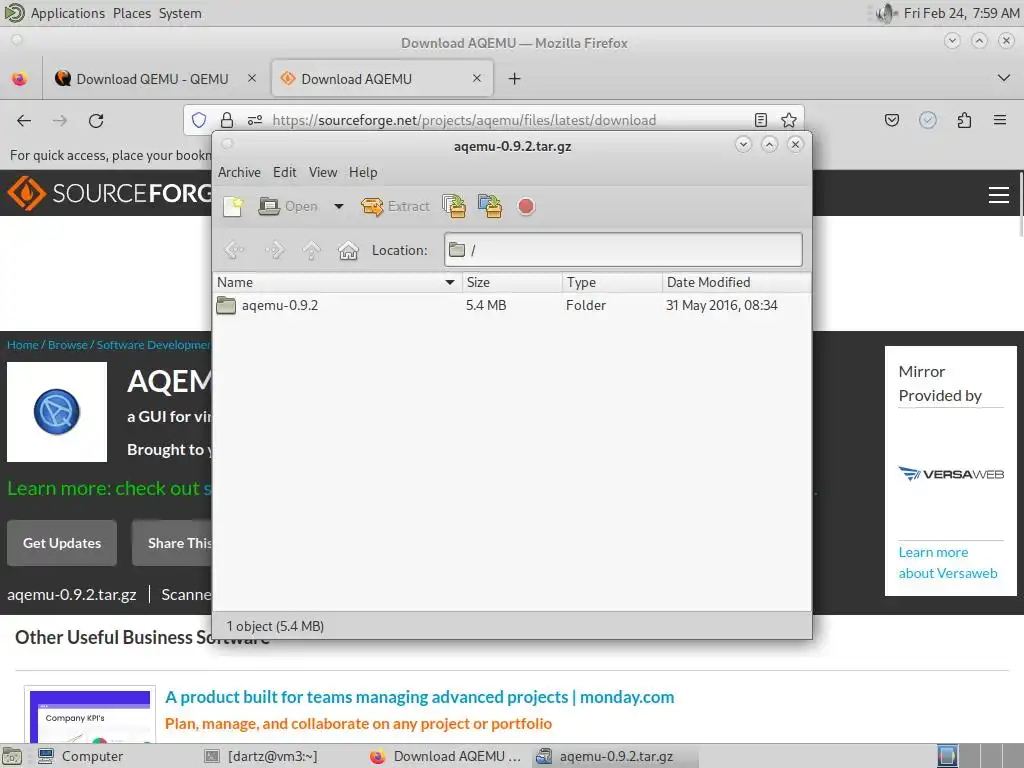Viewport: 1024px width, 768px height.
Task: Click the AQEMU project logo thumbnail
Action: 57,412
